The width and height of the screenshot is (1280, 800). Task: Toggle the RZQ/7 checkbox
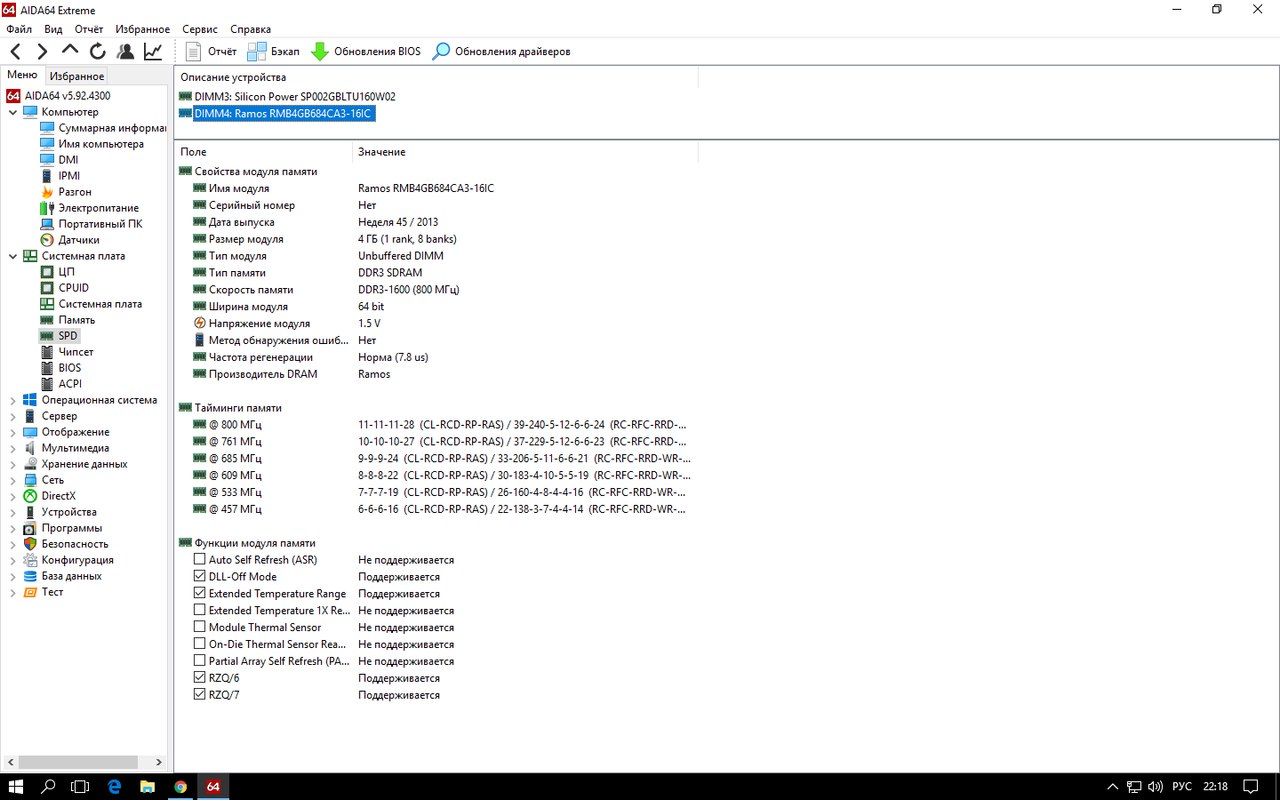[x=200, y=695]
